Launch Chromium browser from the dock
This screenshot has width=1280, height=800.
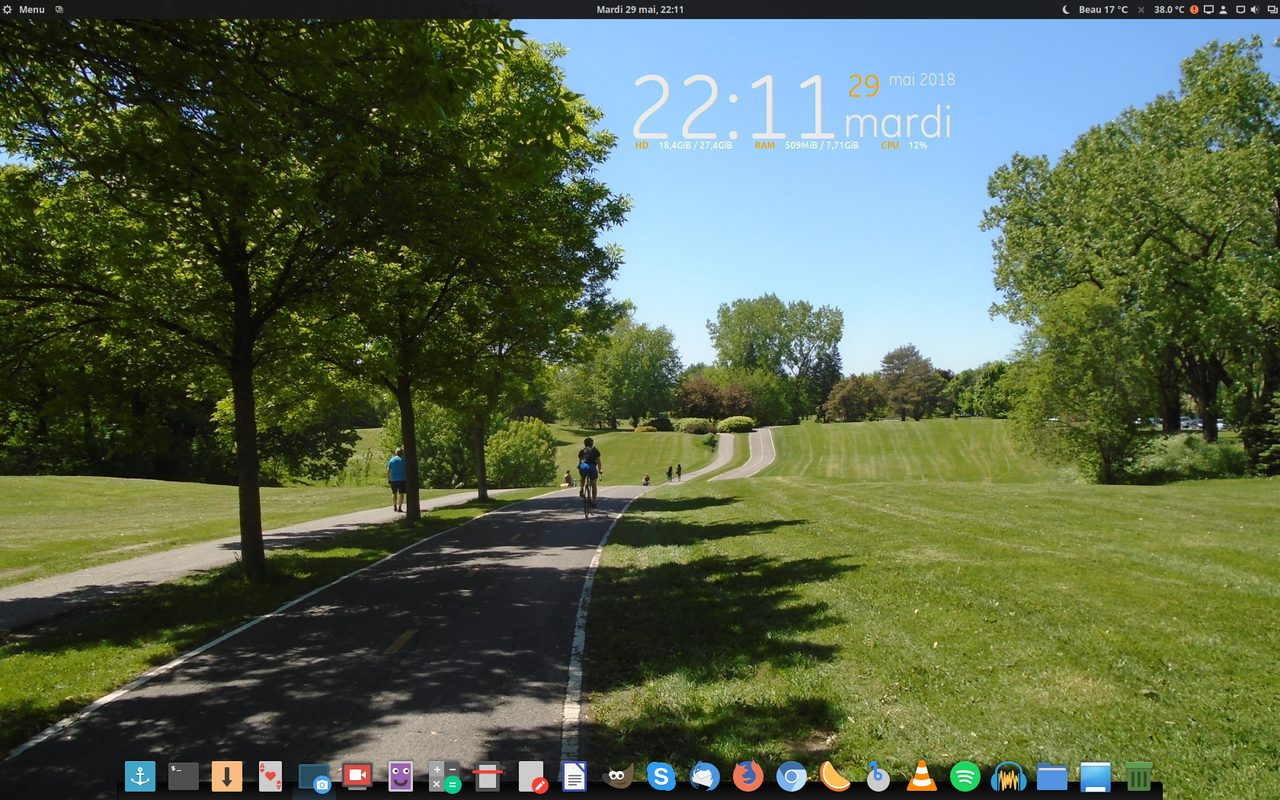[792, 776]
